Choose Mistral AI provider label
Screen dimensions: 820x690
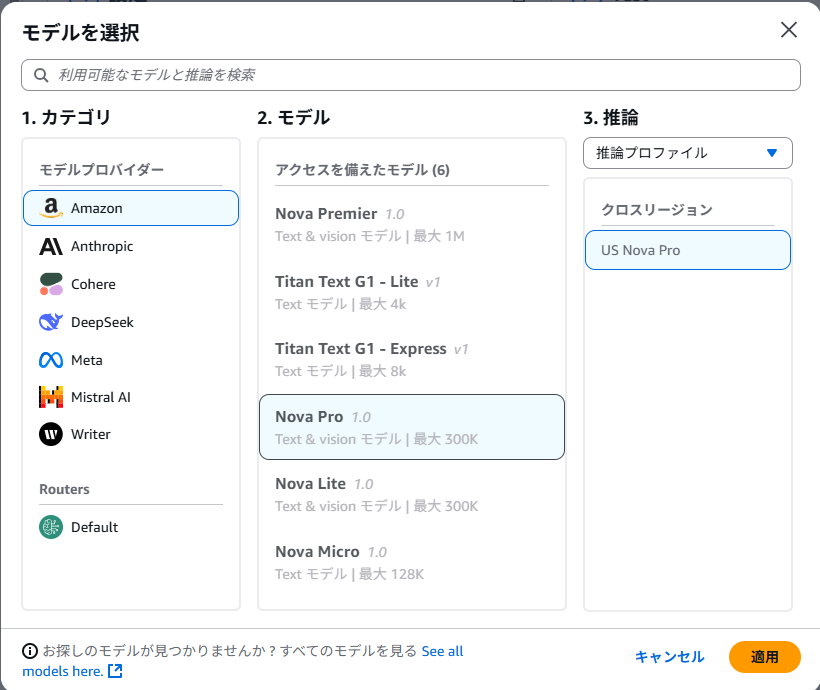point(101,397)
